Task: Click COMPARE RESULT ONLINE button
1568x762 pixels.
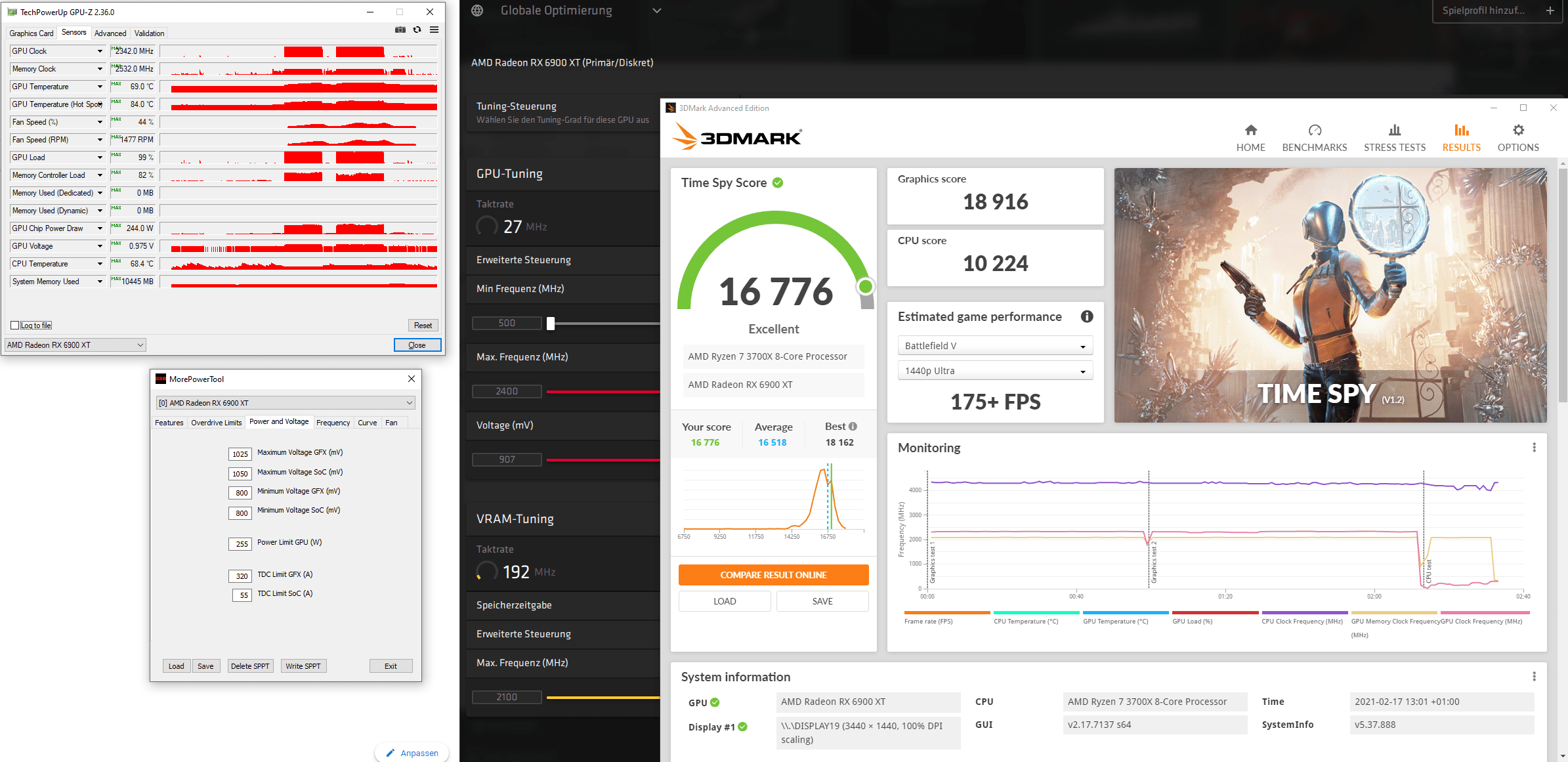Action: tap(773, 575)
